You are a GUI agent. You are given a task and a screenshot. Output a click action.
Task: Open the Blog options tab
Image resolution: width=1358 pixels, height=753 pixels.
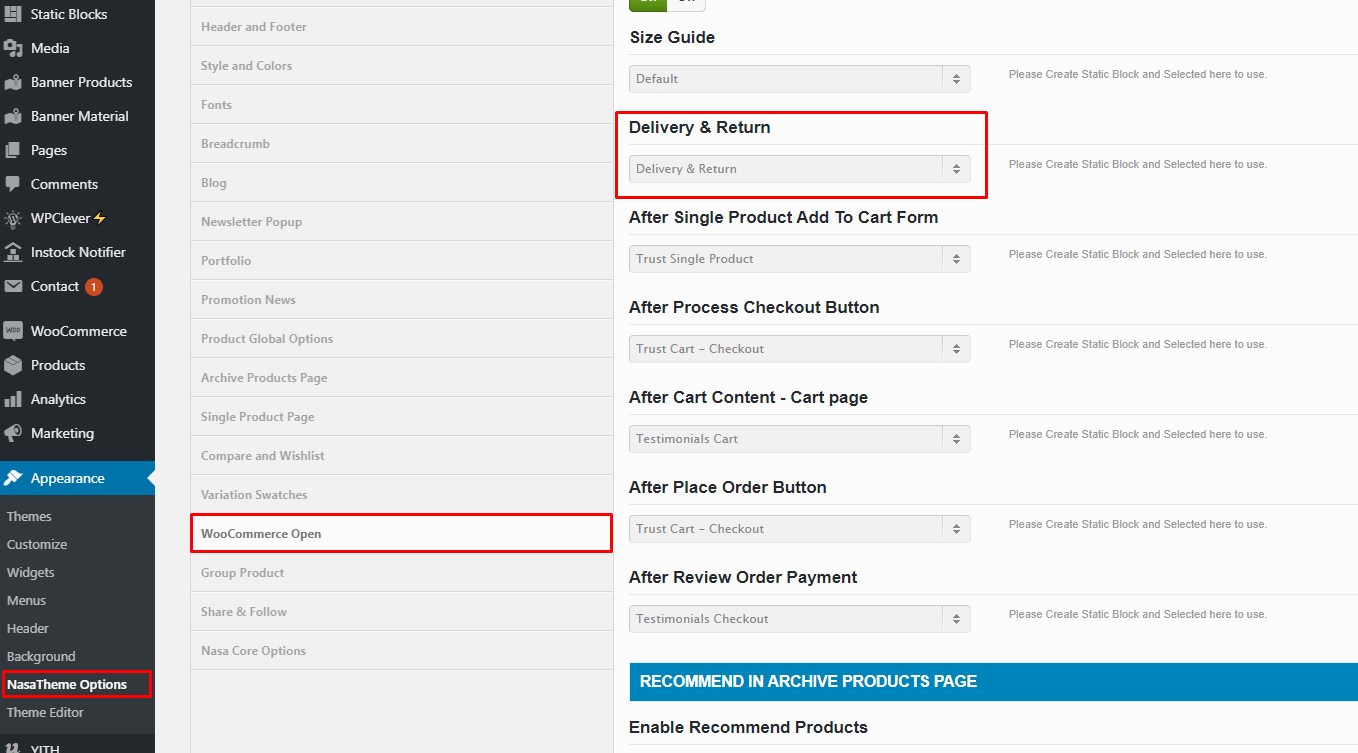[x=402, y=183]
